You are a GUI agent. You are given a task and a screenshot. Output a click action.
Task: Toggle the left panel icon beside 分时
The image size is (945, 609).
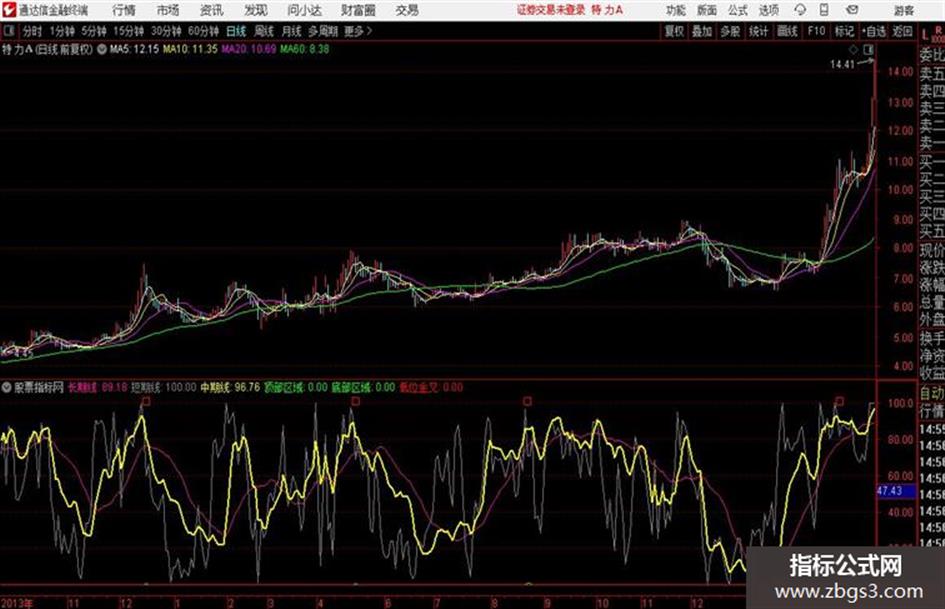(8, 31)
